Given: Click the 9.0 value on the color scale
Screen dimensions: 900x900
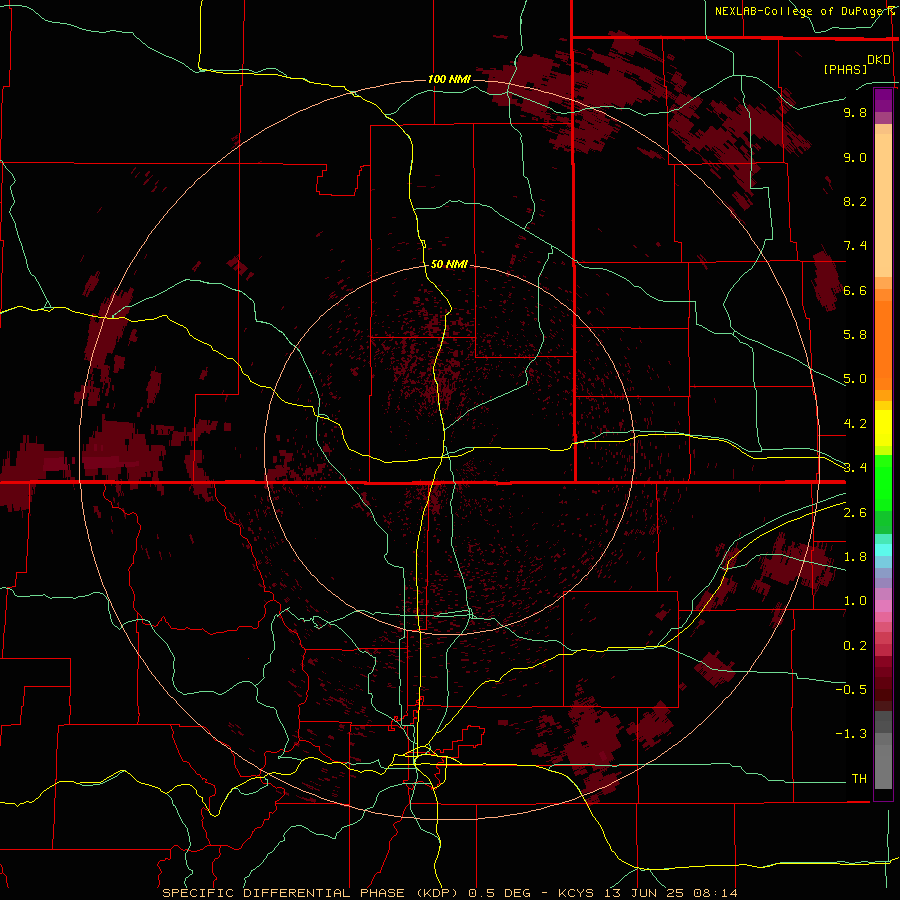Looking at the screenshot, I should pyautogui.click(x=855, y=157).
